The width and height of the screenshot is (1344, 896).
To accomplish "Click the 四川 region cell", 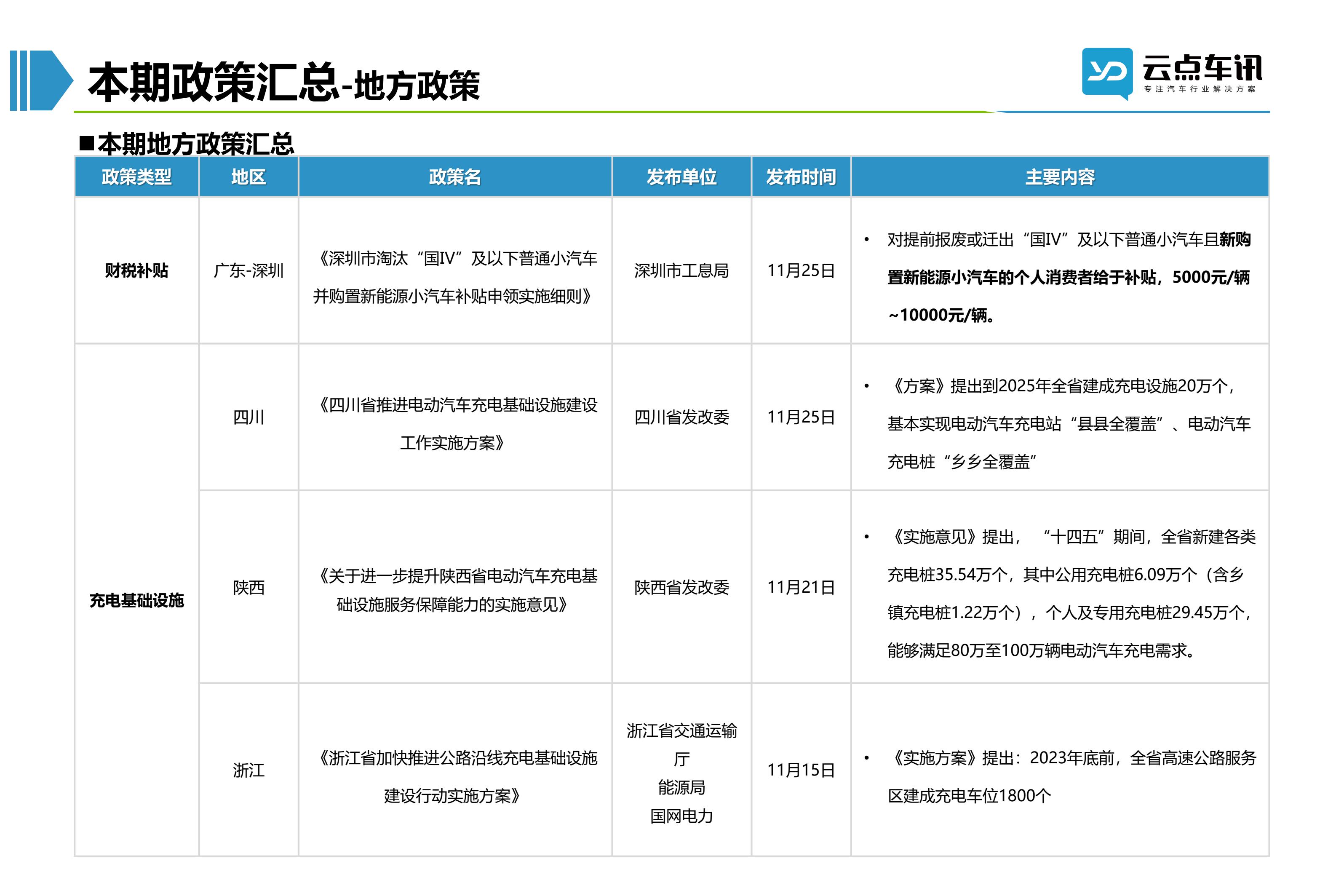I will click(x=248, y=417).
